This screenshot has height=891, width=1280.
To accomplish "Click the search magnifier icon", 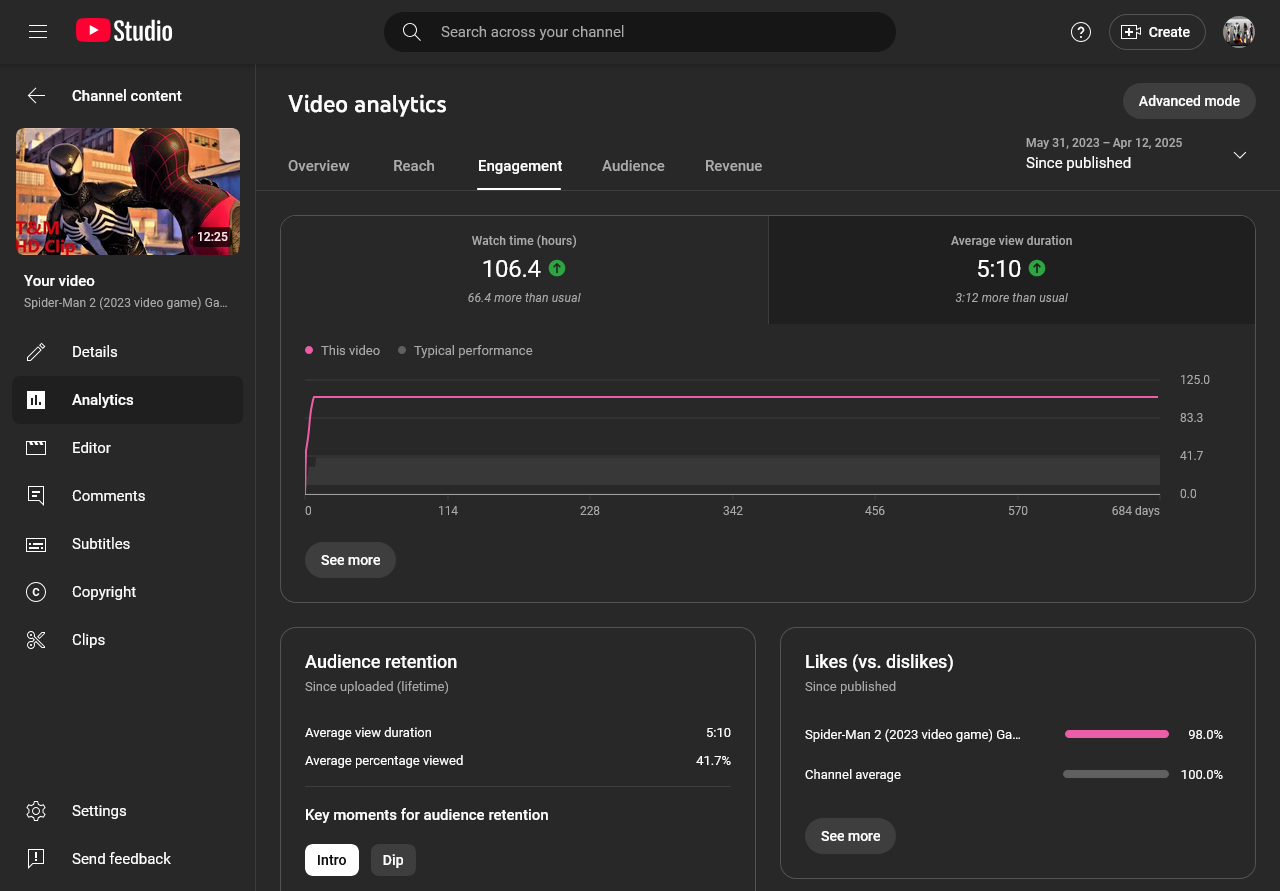I will coord(411,32).
